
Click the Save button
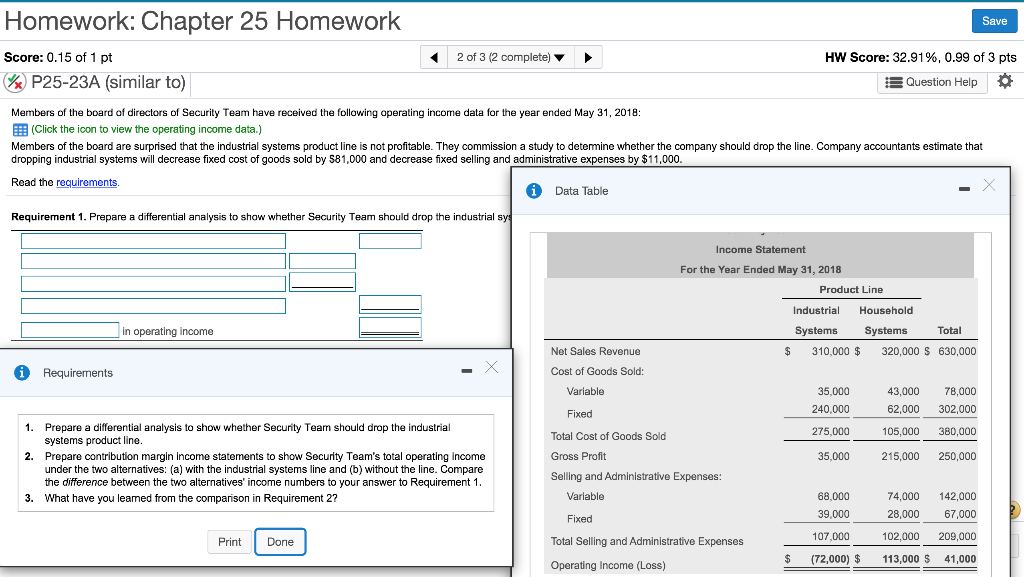coord(994,21)
